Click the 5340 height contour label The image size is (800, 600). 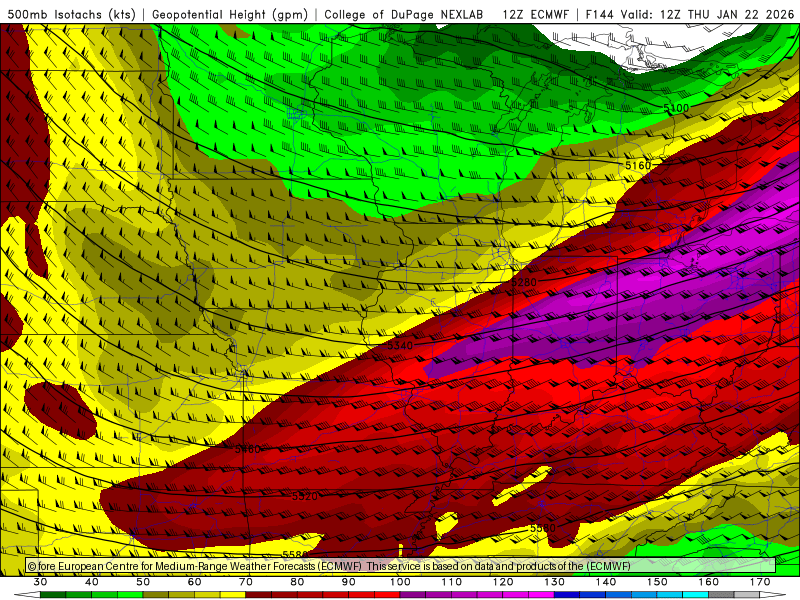pyautogui.click(x=400, y=345)
